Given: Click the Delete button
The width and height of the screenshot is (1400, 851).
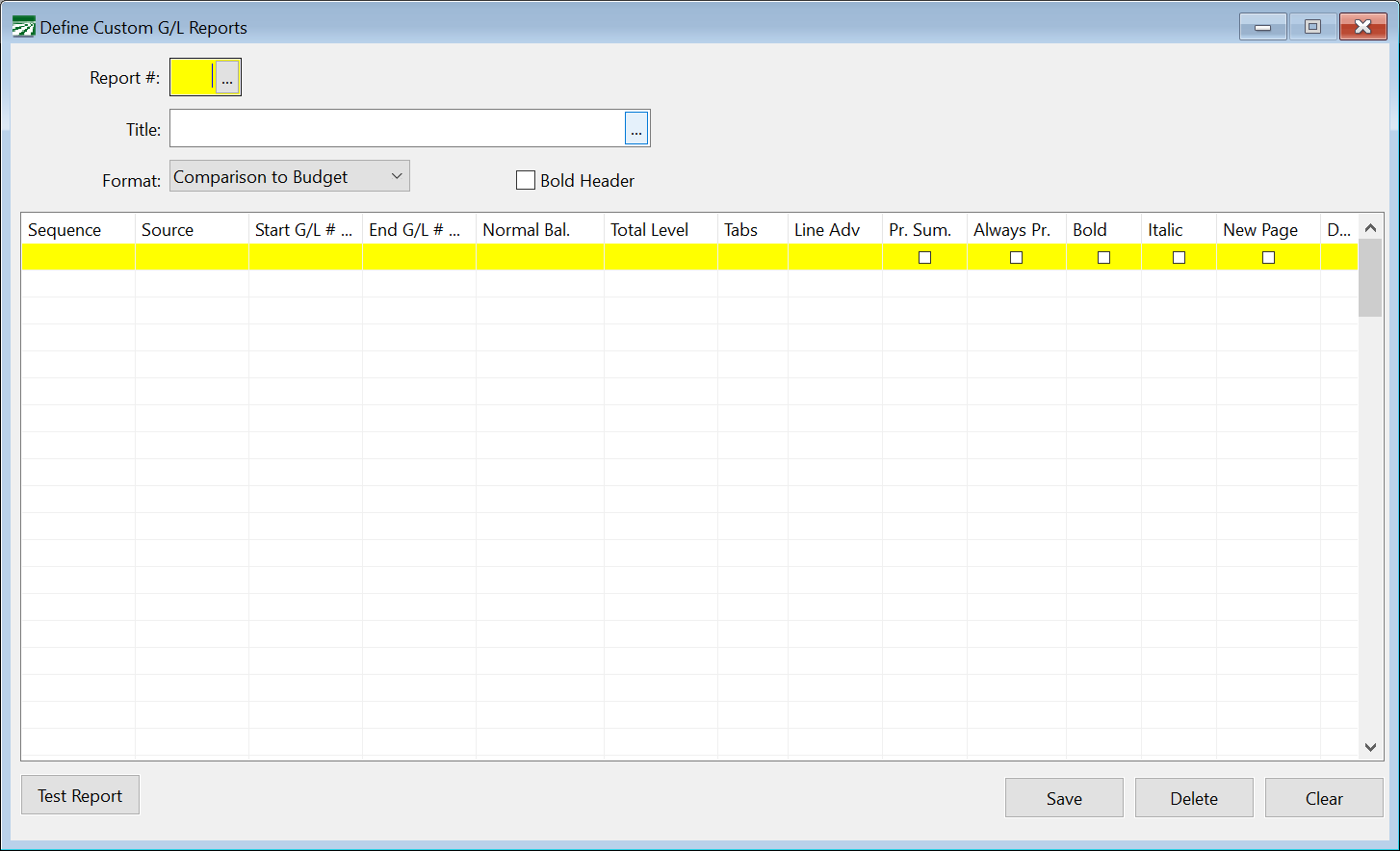Looking at the screenshot, I should pos(1194,798).
